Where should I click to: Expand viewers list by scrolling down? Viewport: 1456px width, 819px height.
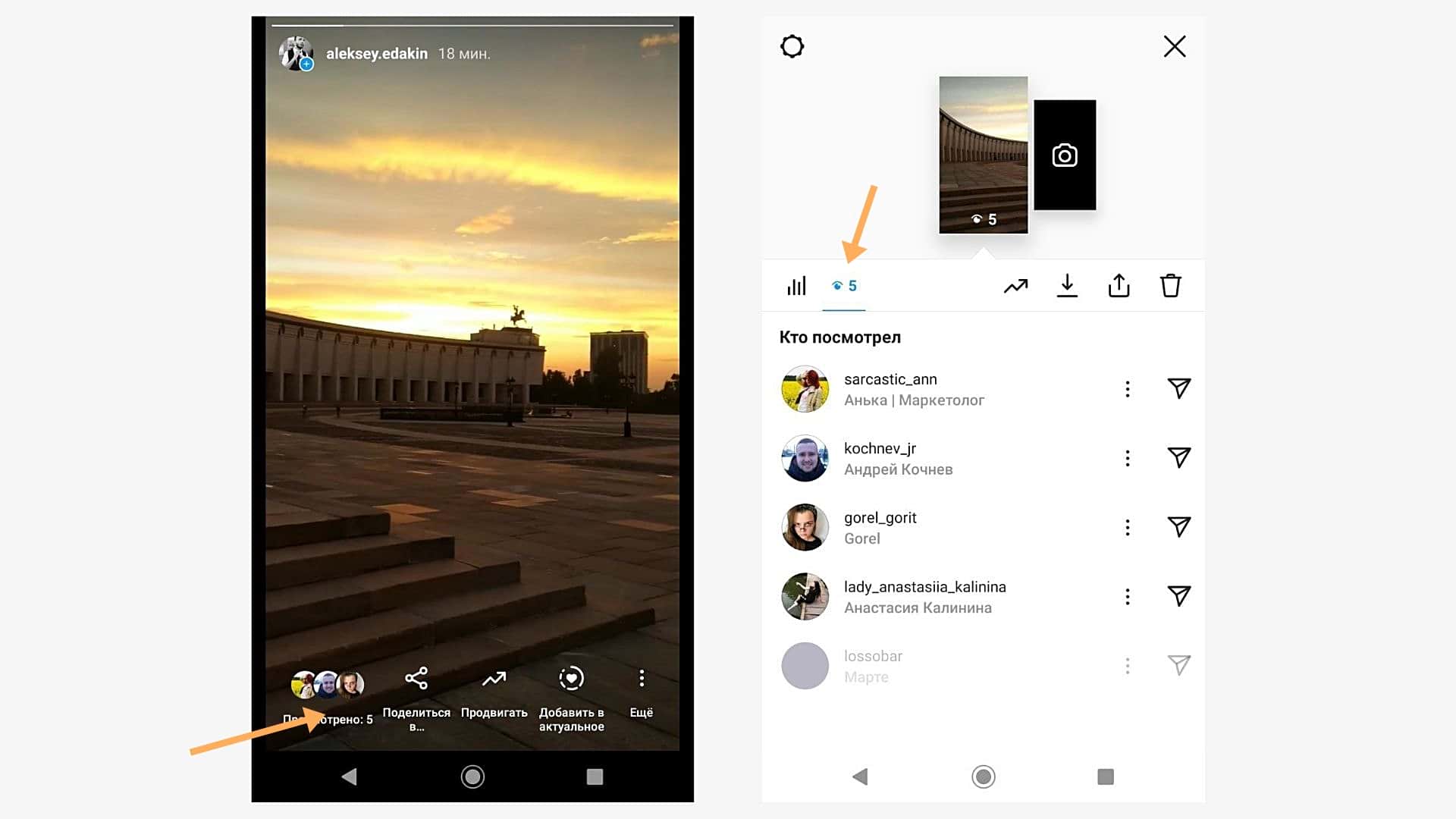tap(985, 665)
